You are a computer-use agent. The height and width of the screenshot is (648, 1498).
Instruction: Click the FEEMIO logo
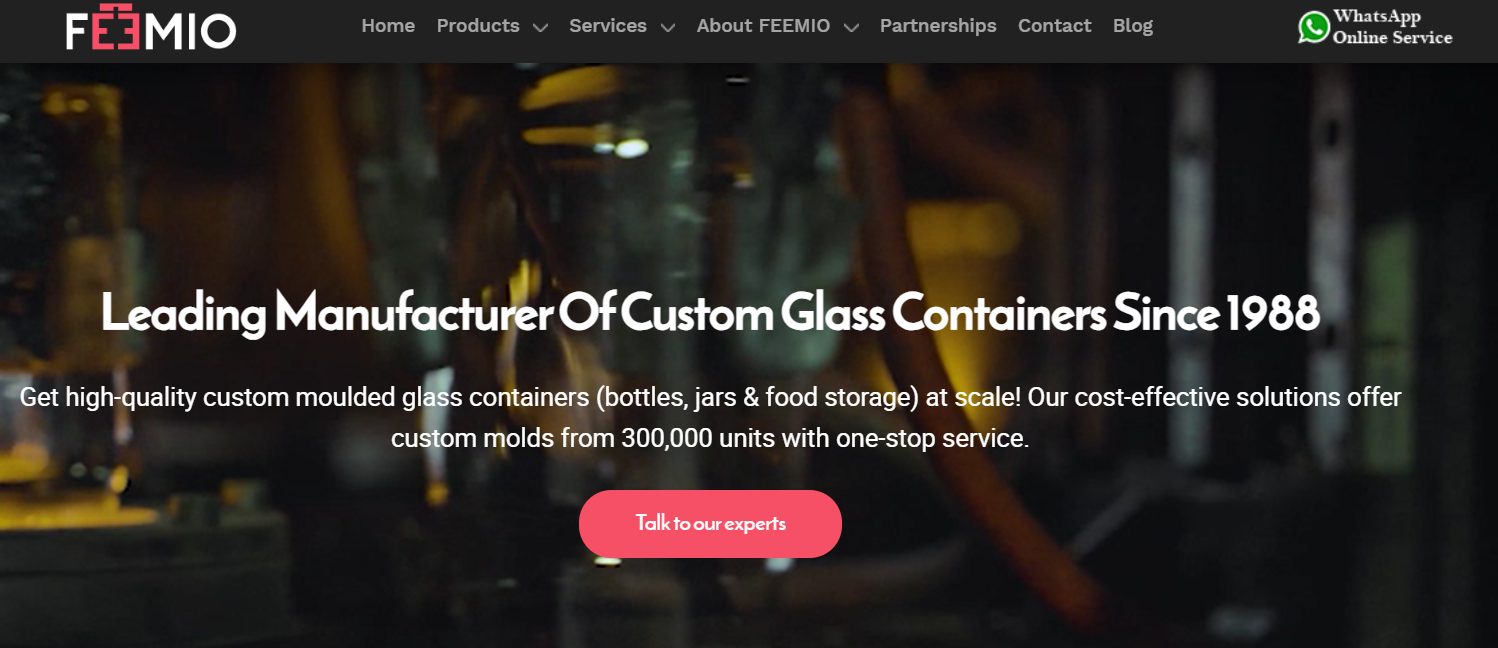tap(151, 30)
